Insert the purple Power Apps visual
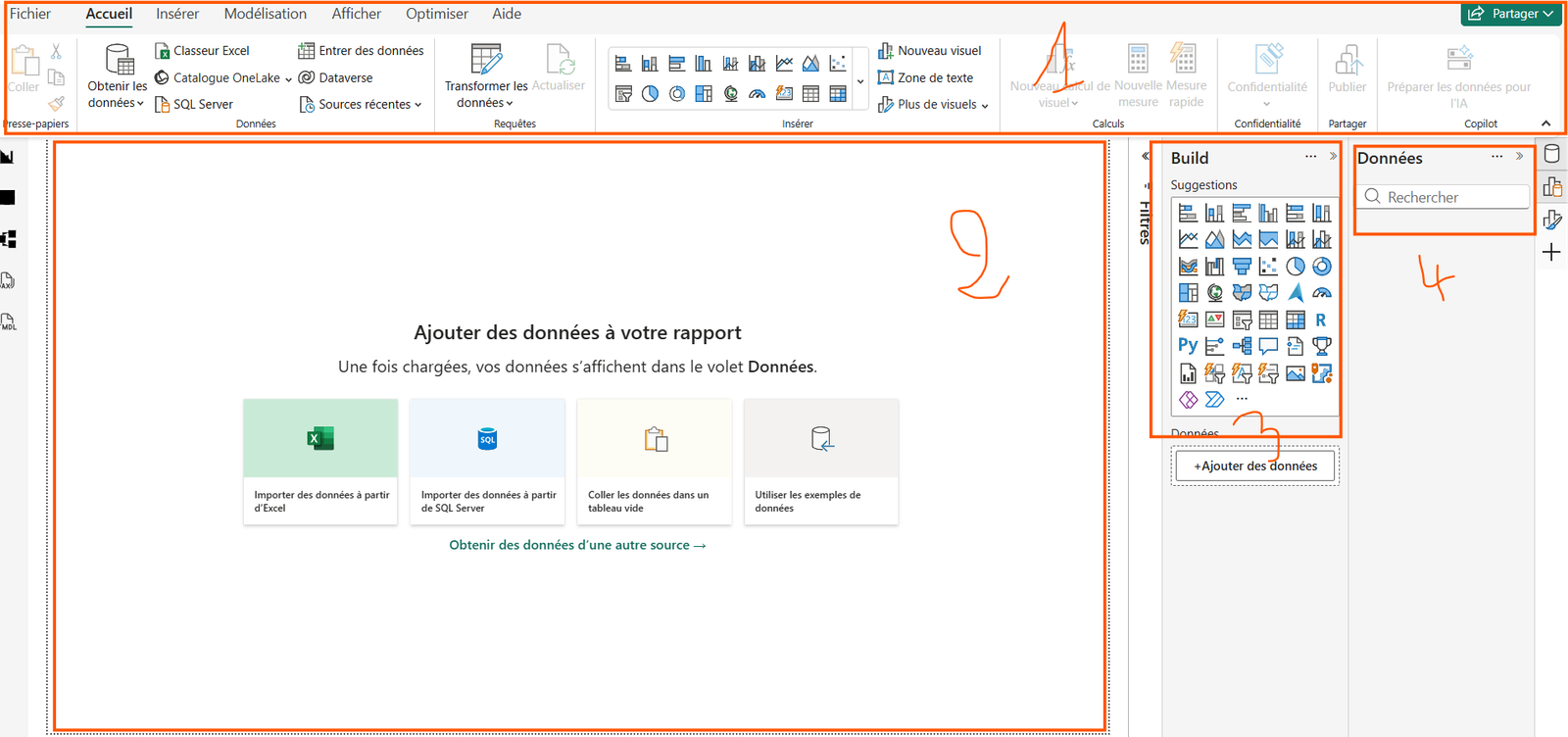This screenshot has height=737, width=1568. pos(1189,399)
